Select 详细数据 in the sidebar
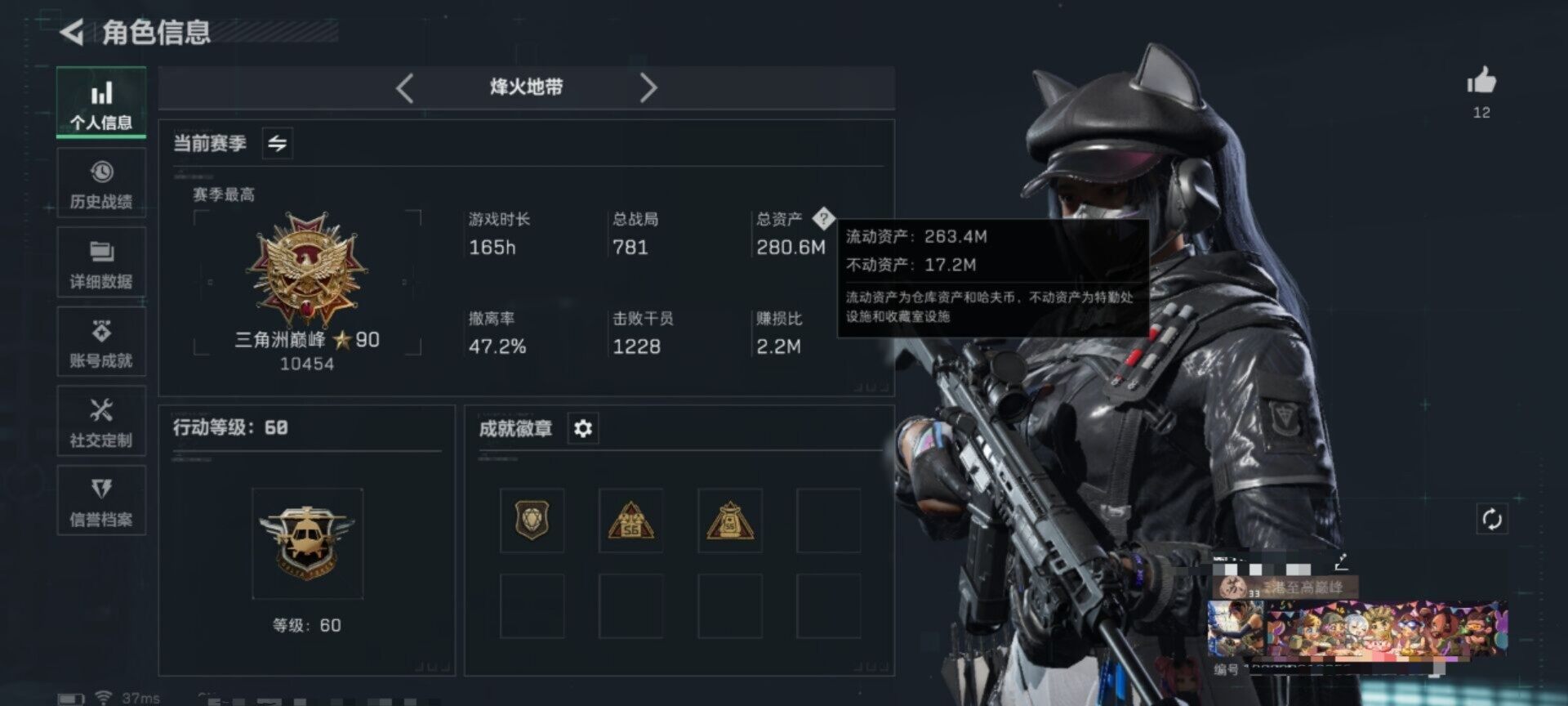Screen dimensions: 1568x706 click(x=101, y=262)
